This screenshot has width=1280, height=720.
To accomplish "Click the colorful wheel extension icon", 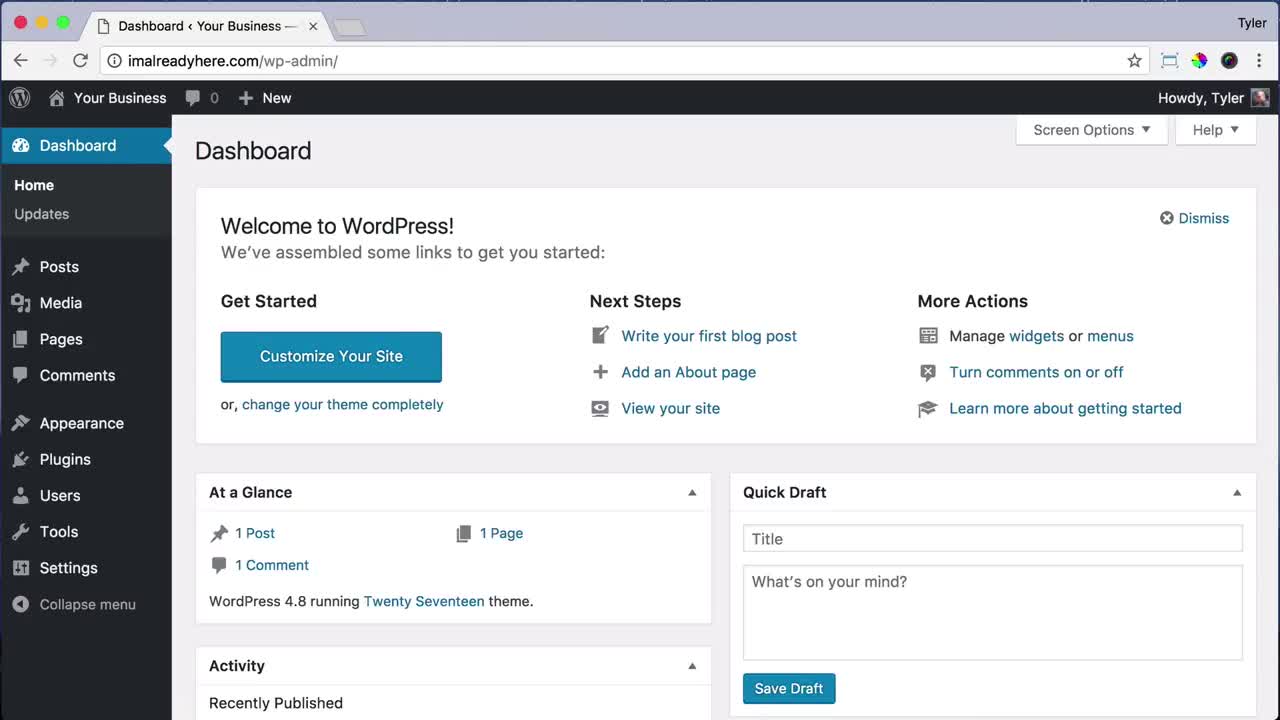I will pos(1199,61).
